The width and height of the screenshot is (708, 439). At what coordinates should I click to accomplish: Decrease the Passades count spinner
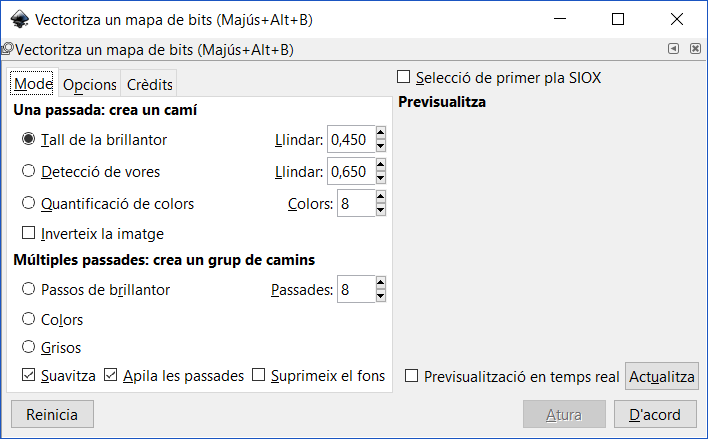(380, 296)
